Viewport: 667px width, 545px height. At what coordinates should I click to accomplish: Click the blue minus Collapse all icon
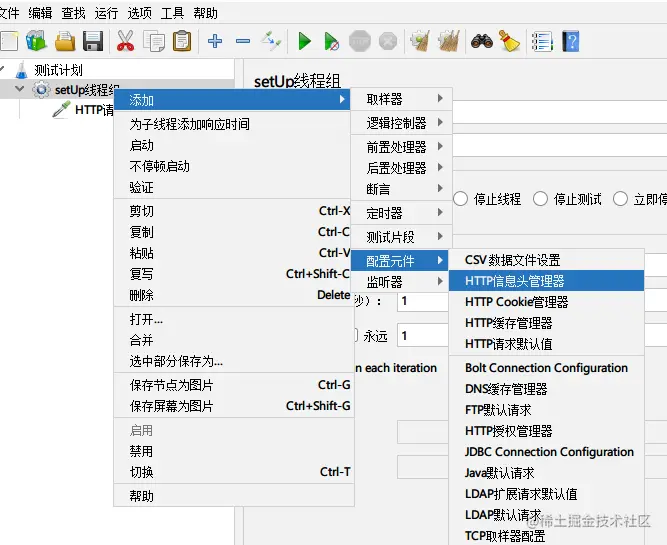click(243, 41)
